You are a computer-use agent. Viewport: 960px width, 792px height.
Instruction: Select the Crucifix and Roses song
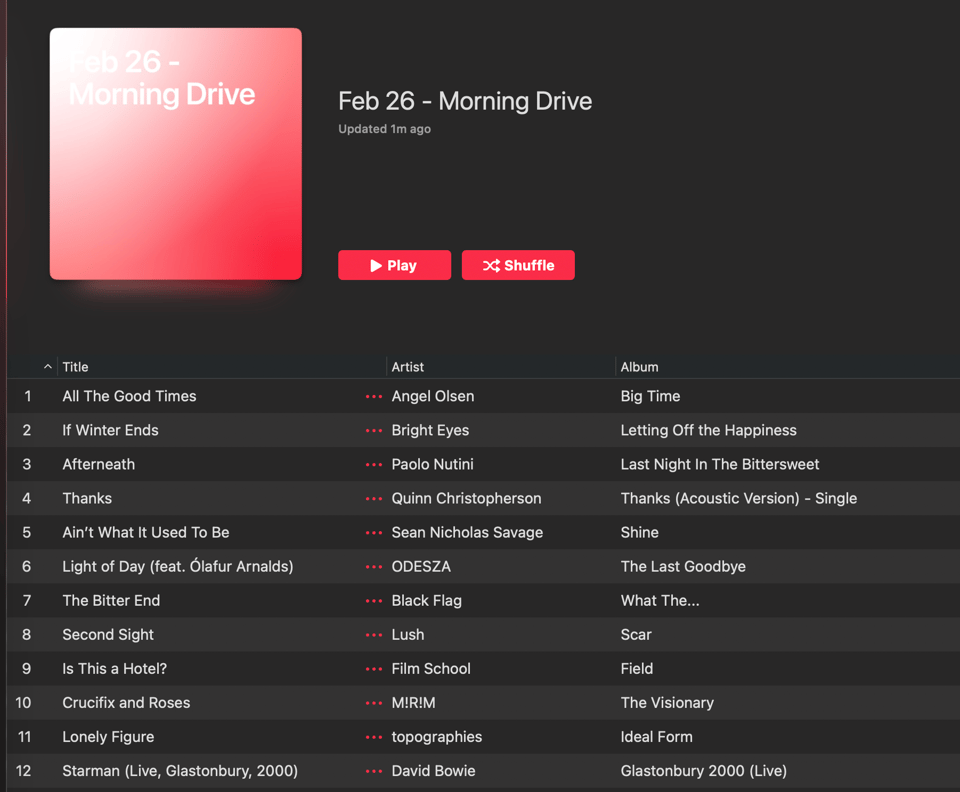coord(126,703)
